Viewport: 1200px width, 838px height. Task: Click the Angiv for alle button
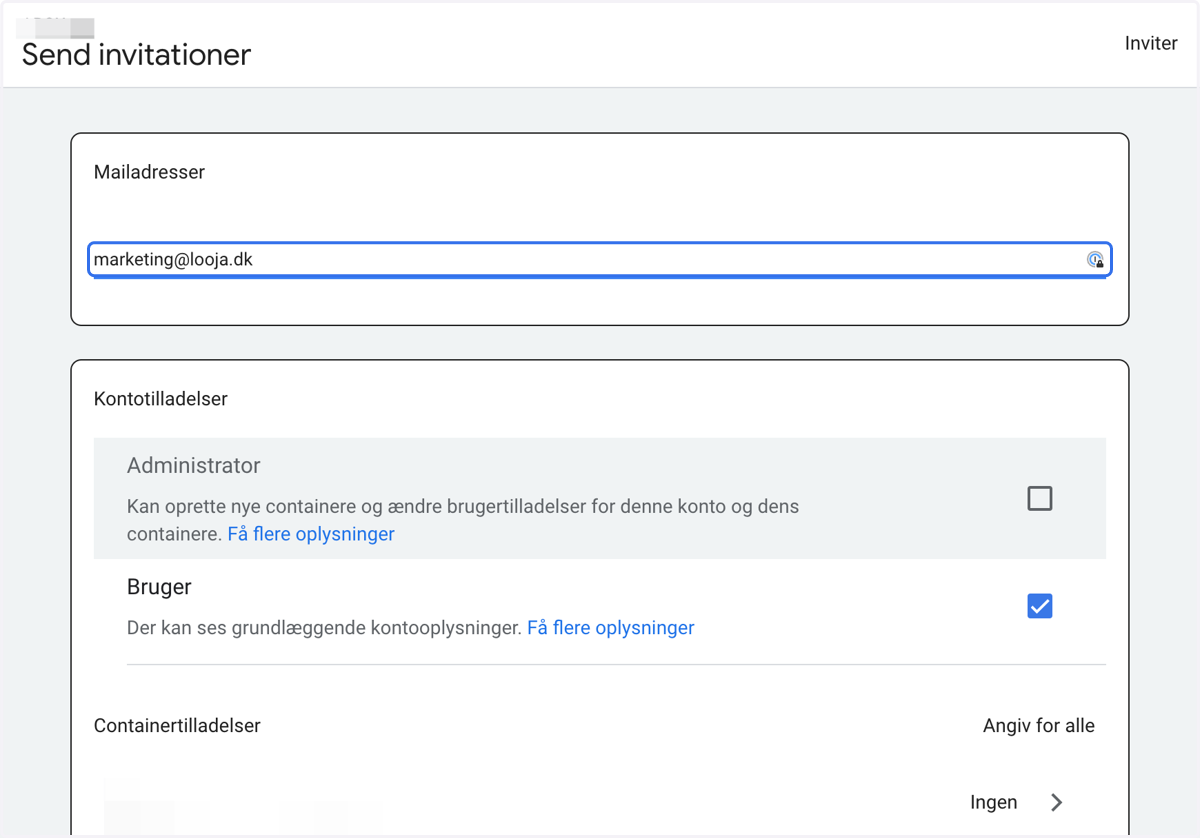click(1039, 726)
